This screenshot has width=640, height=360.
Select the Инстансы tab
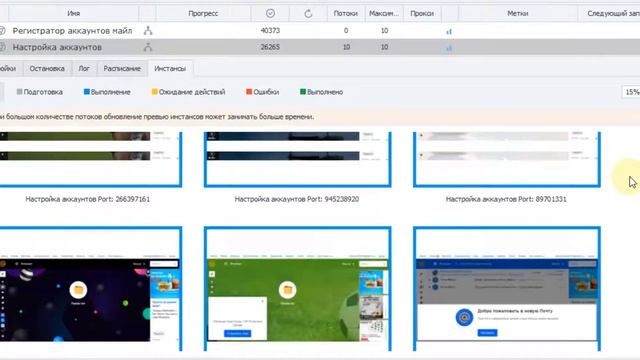170,69
